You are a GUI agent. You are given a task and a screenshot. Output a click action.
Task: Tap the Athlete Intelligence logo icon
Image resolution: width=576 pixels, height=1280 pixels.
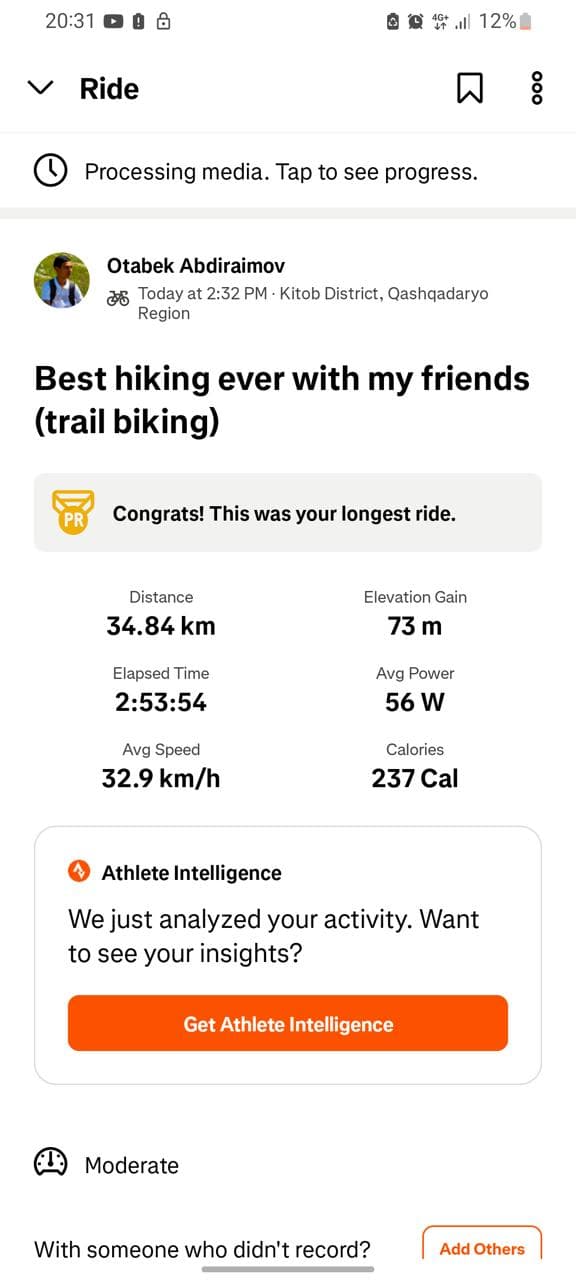(79, 872)
